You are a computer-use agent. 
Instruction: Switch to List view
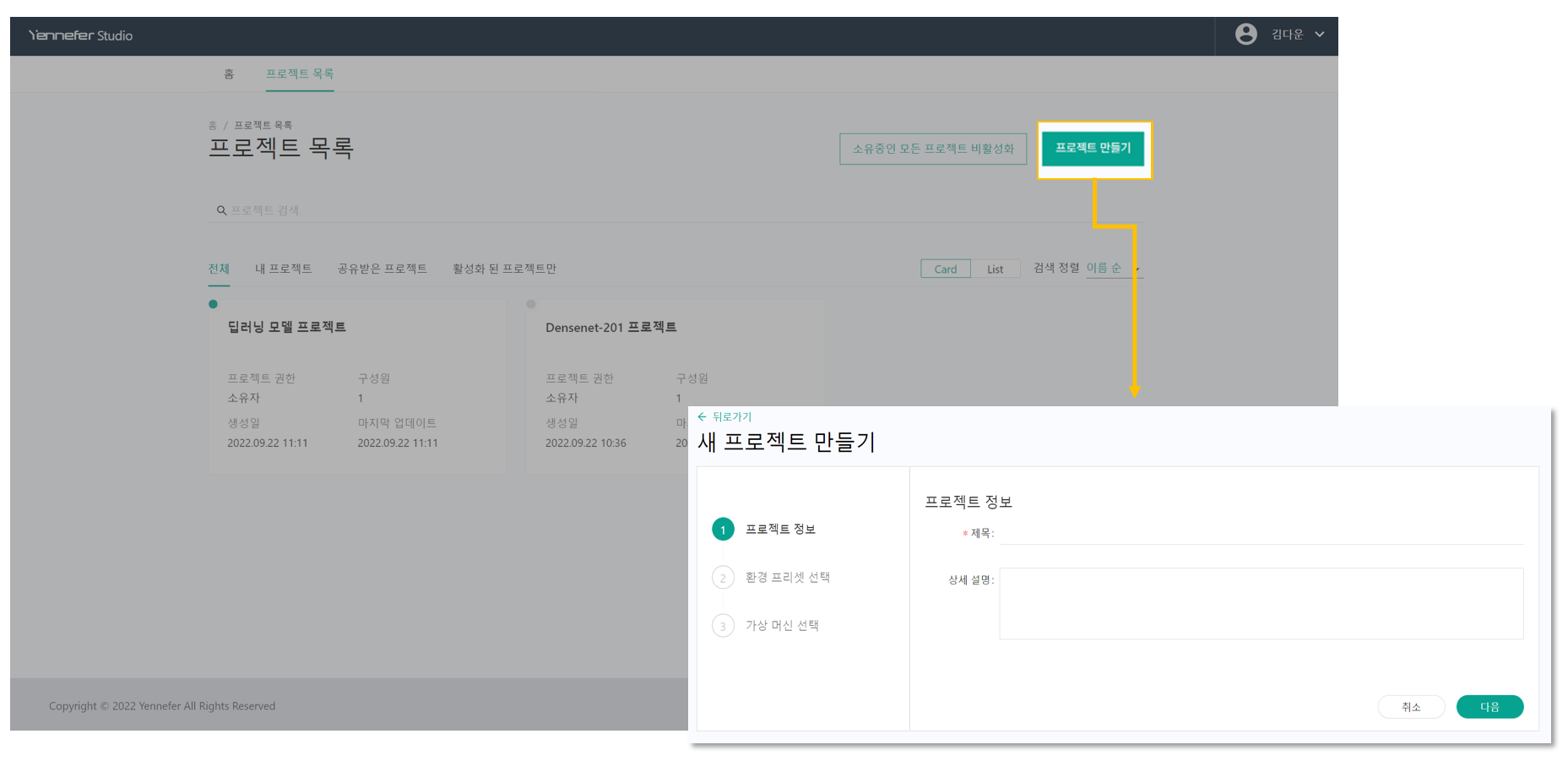point(995,269)
